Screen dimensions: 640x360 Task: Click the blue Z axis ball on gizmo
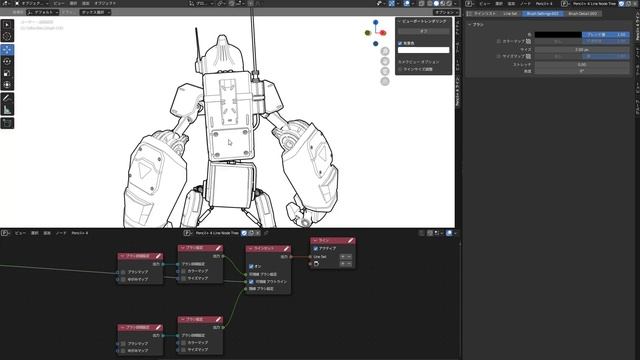pyautogui.click(x=376, y=22)
